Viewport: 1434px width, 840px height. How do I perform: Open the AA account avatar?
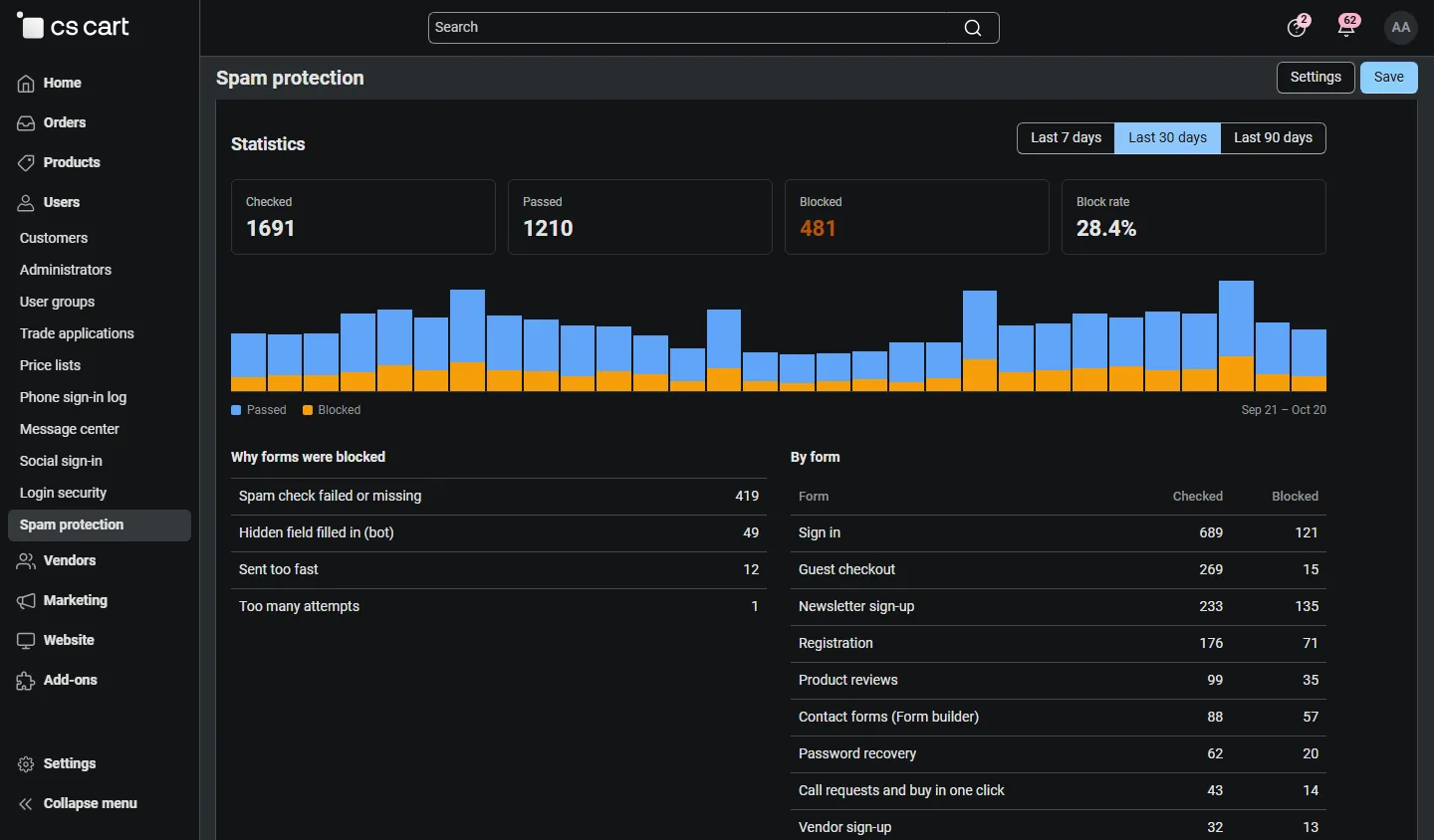click(1401, 28)
